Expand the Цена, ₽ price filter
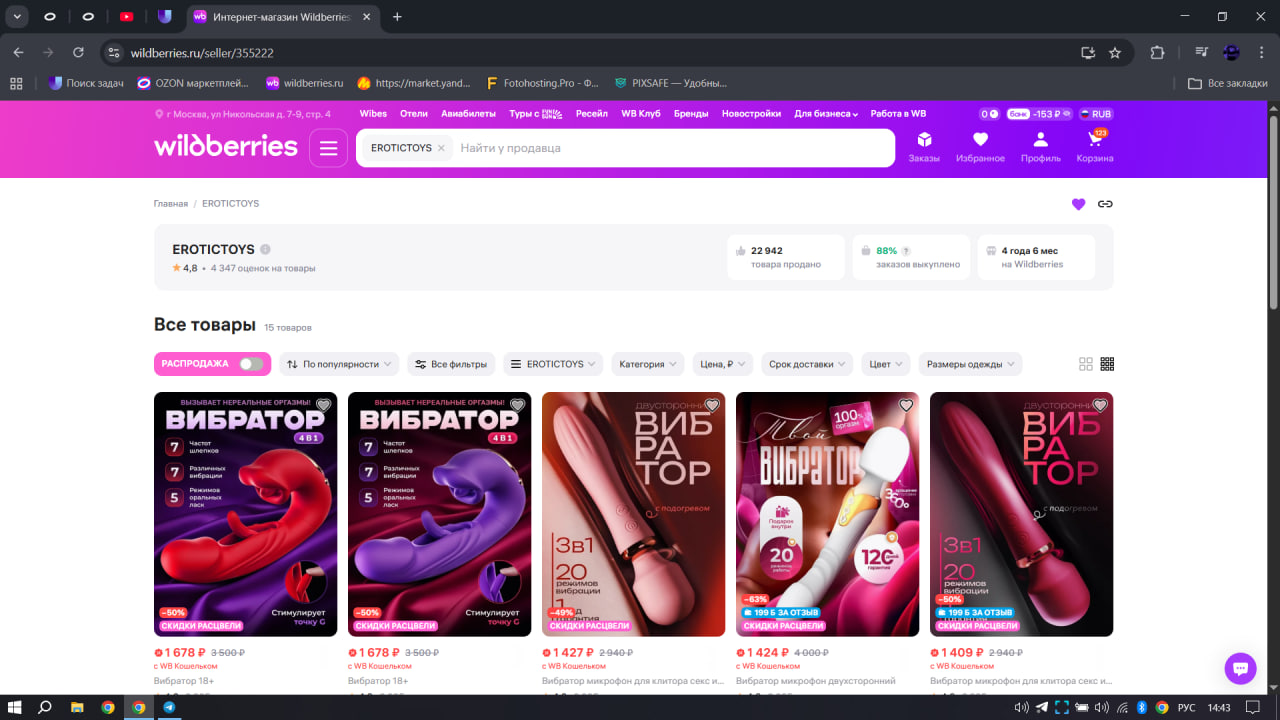 tap(723, 364)
